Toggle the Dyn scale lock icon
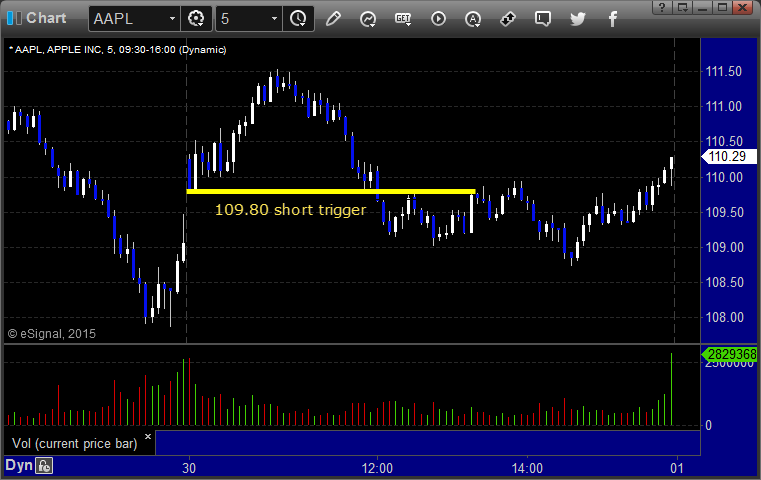761x480 pixels. (x=44, y=466)
